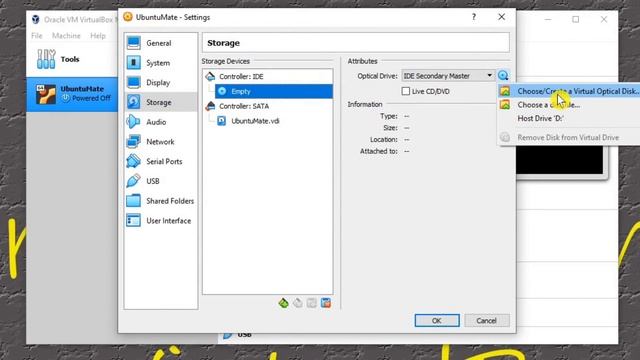Select the Storage settings category

[161, 102]
